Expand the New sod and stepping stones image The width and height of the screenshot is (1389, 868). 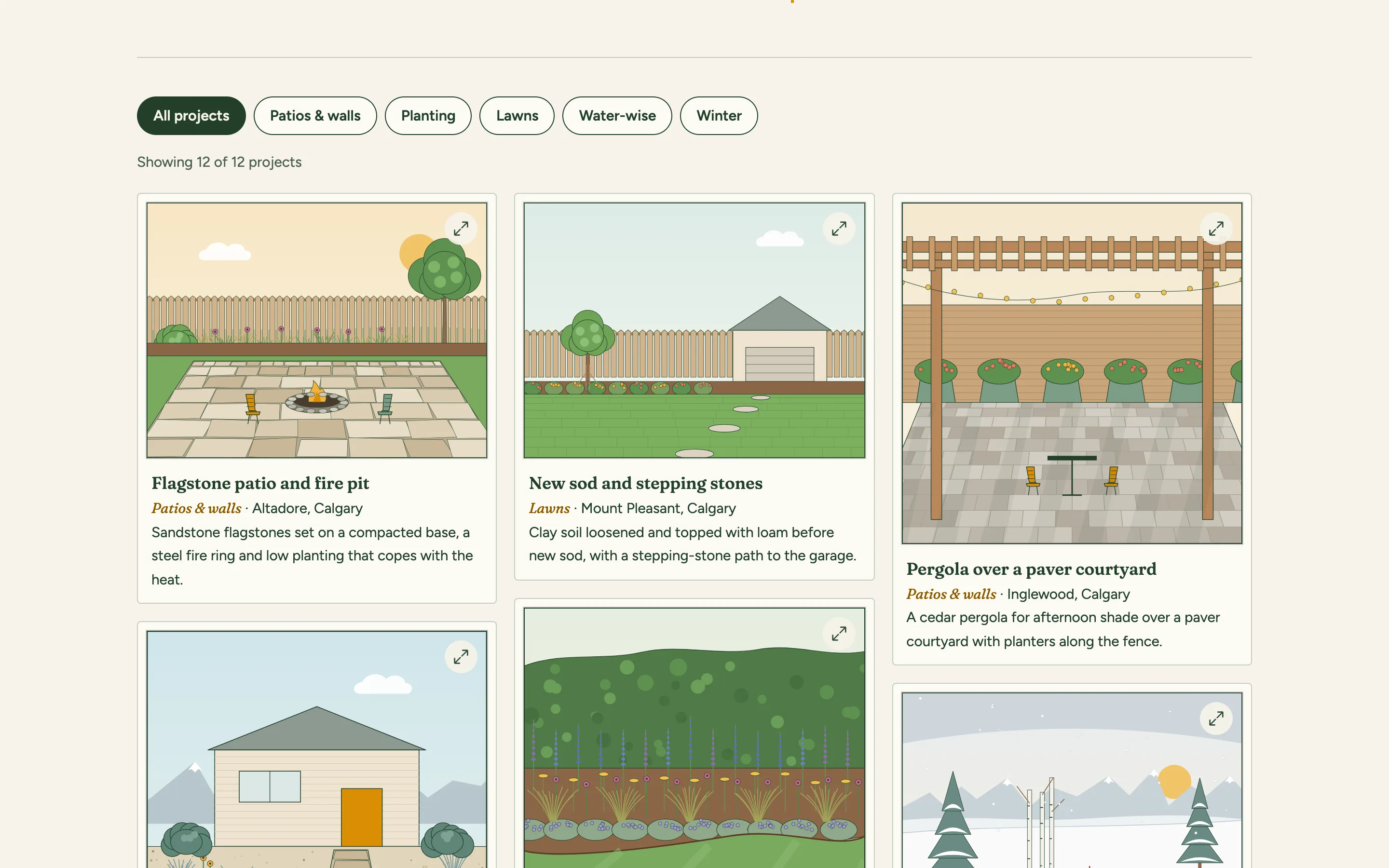pos(839,229)
